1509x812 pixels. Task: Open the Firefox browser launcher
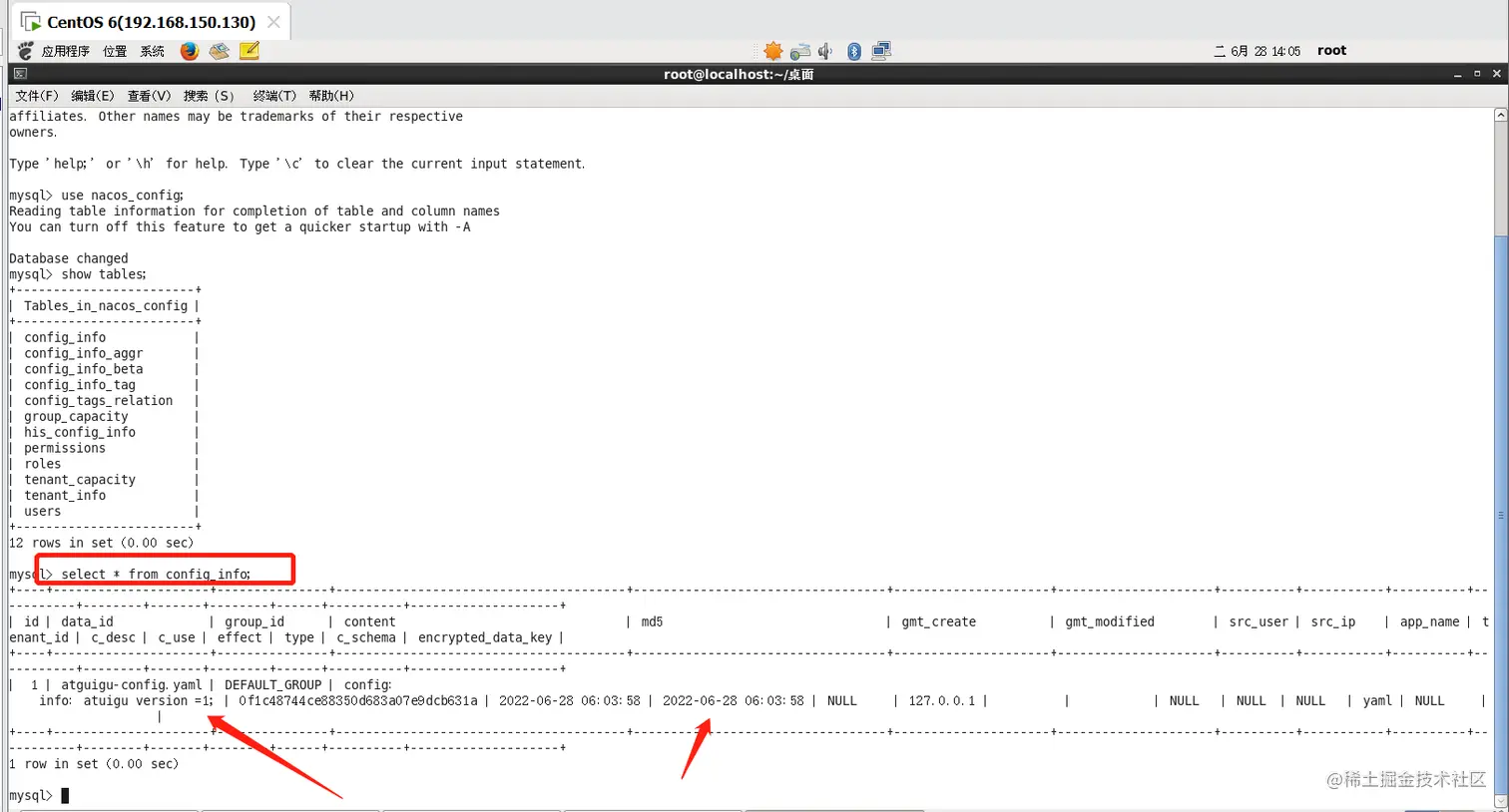tap(190, 51)
